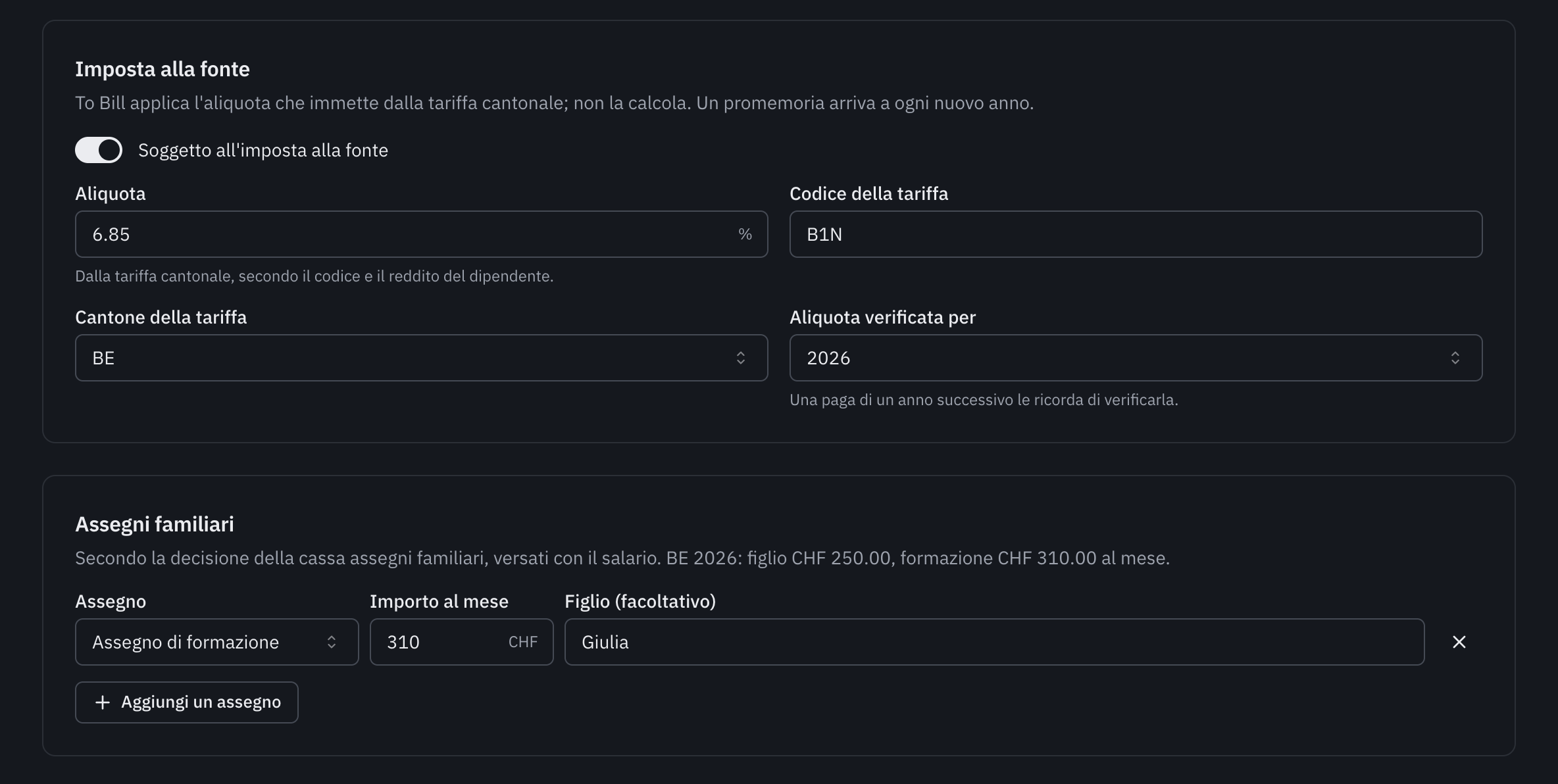
Task: Open the Aliquota verificata per dropdown
Action: [1136, 358]
